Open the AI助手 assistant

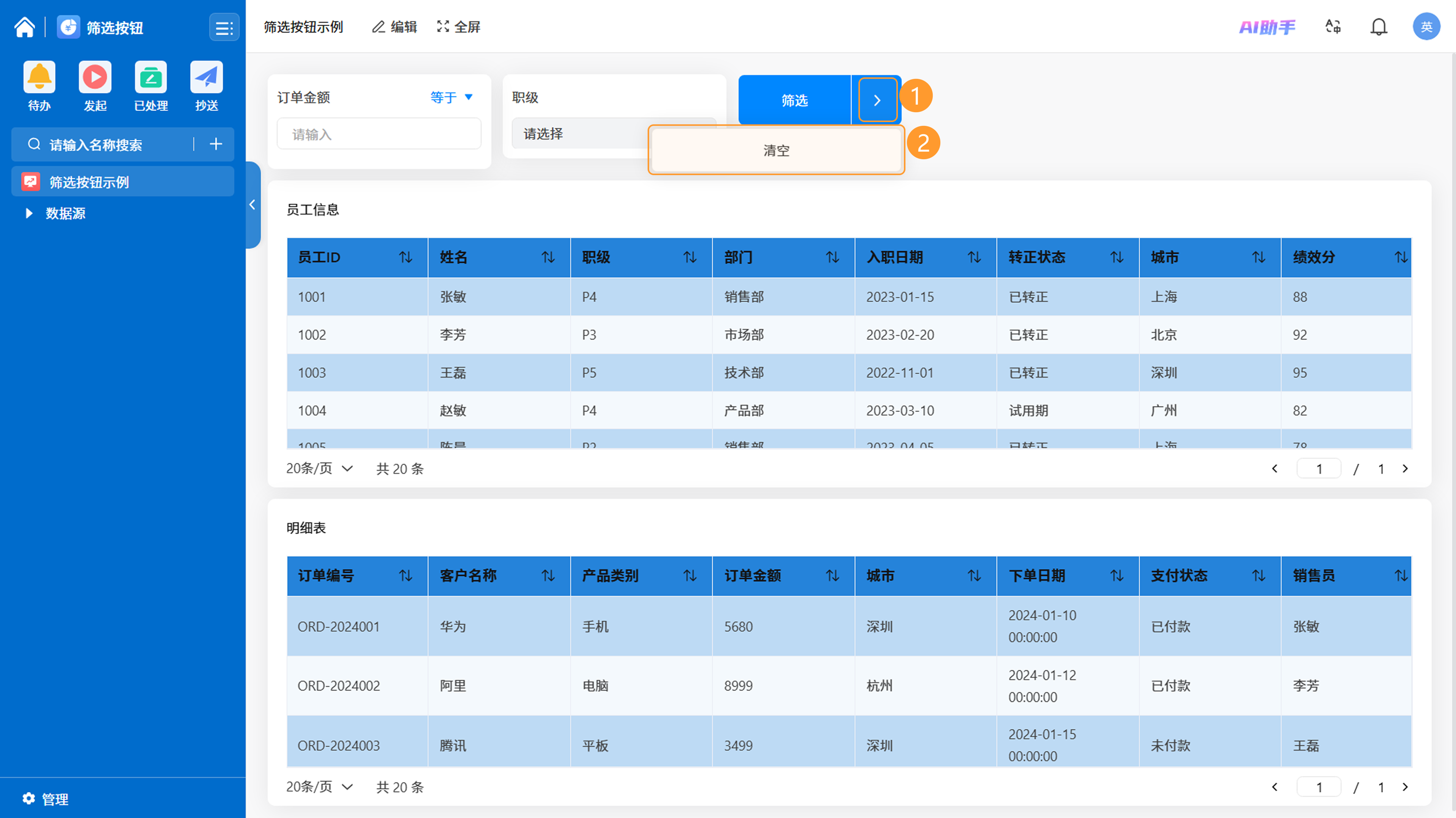pyautogui.click(x=1267, y=27)
